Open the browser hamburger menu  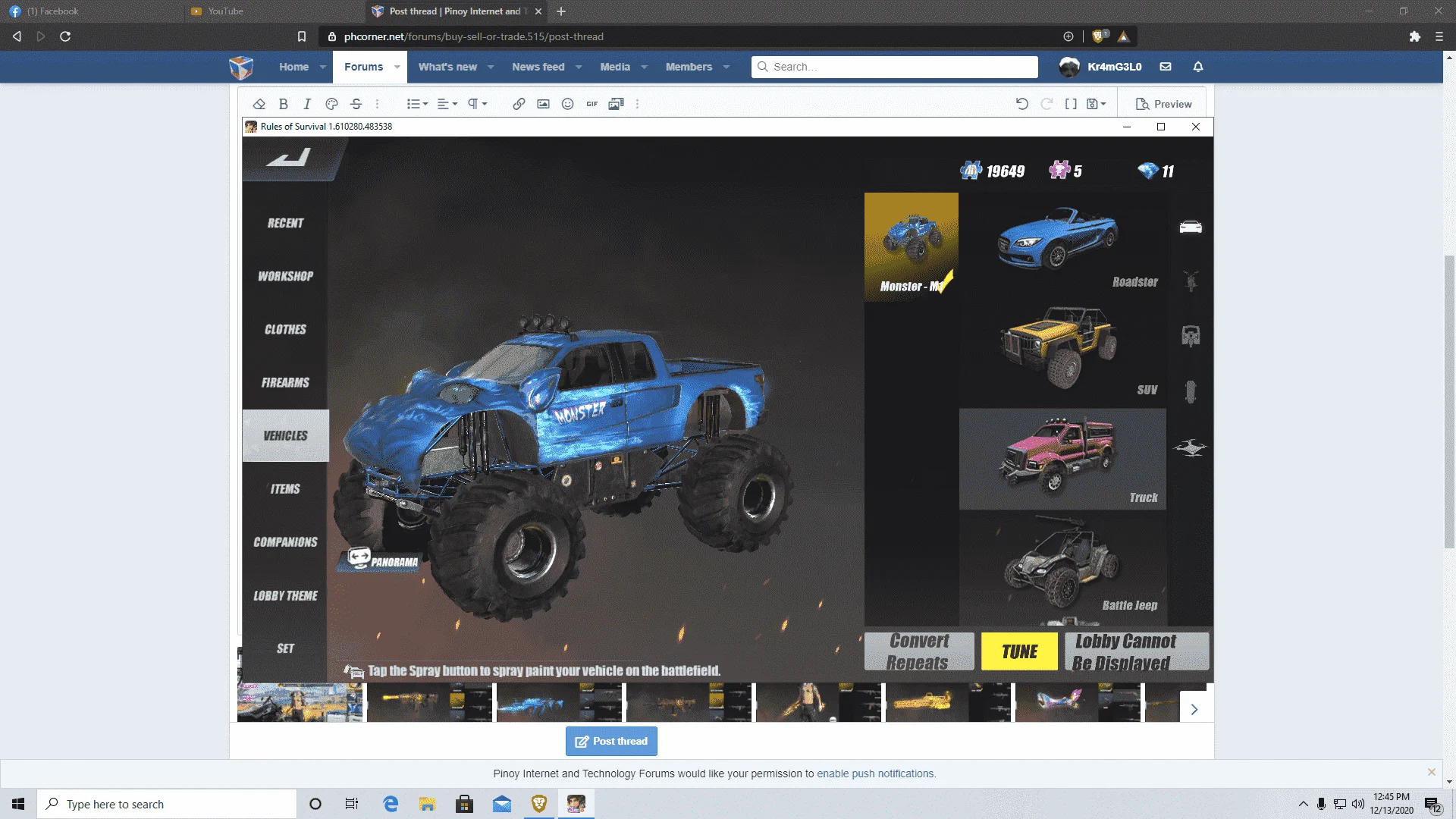1439,36
